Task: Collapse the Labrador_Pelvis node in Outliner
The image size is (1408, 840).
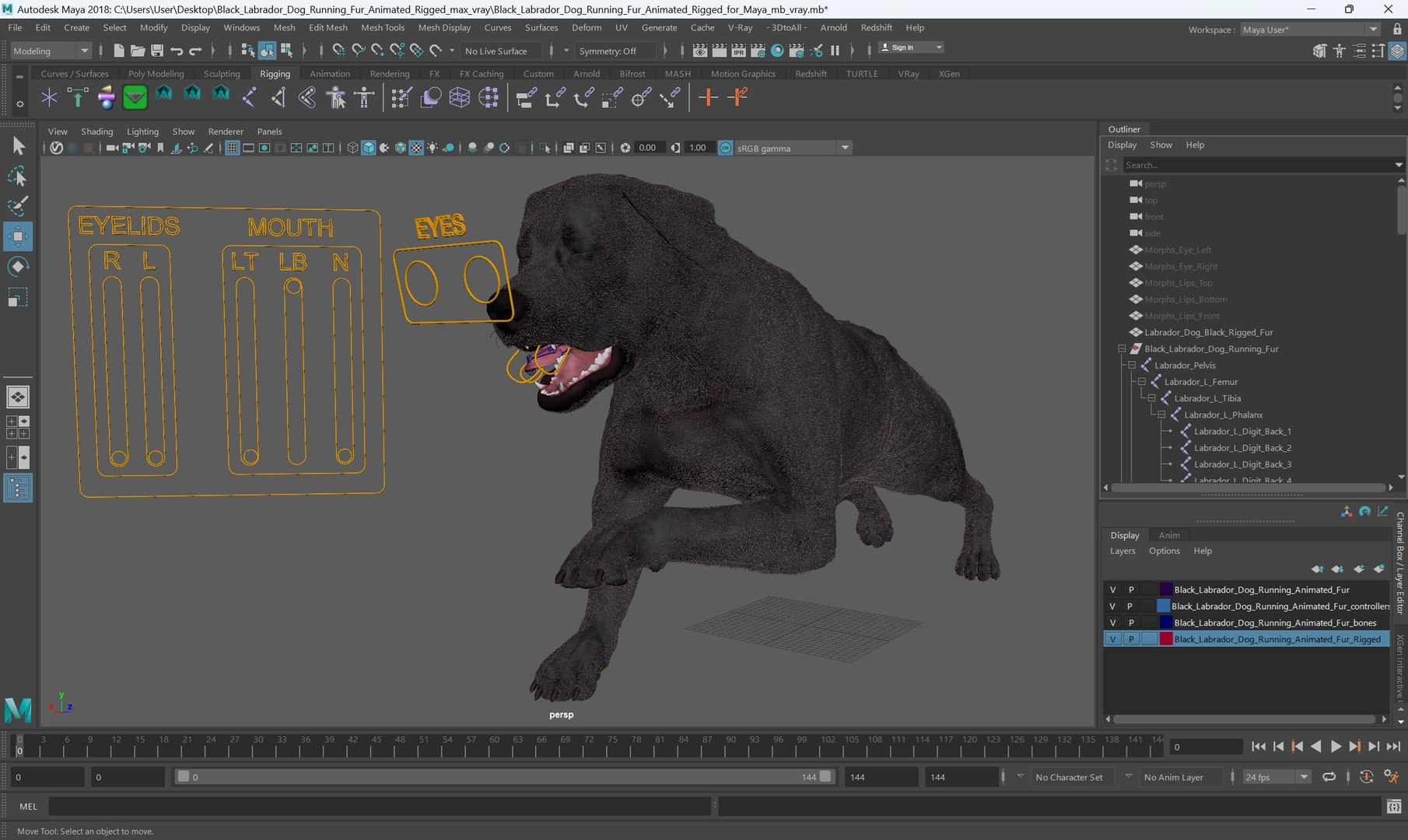Action: (1132, 365)
